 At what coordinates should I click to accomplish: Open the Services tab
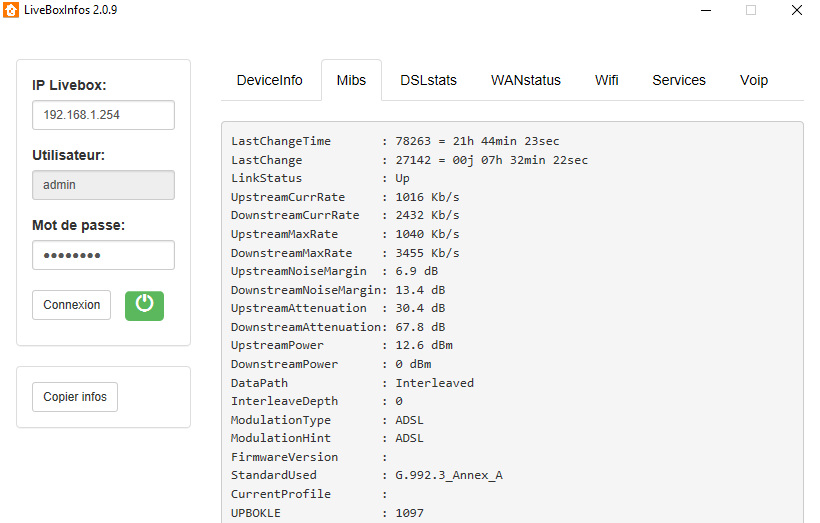(x=679, y=80)
